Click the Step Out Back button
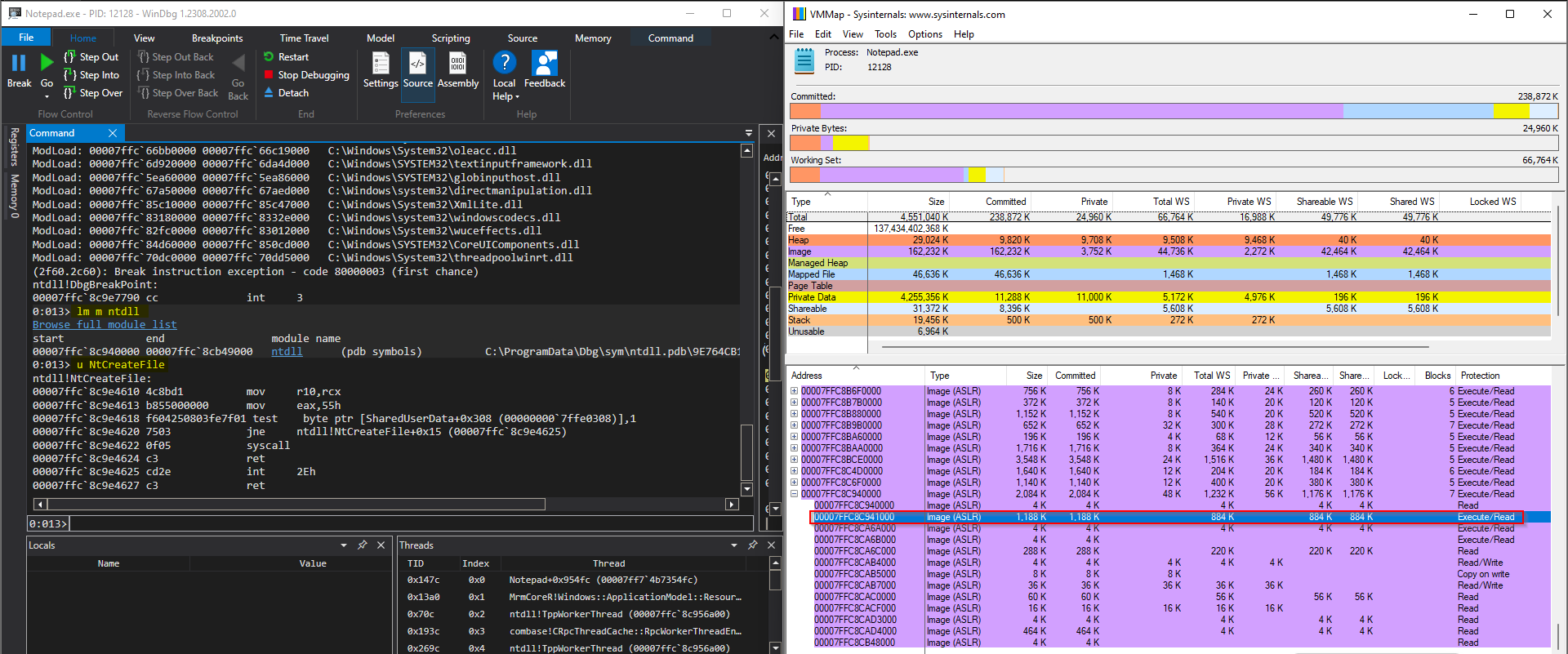This screenshot has height=654, width=1568. 176,57
